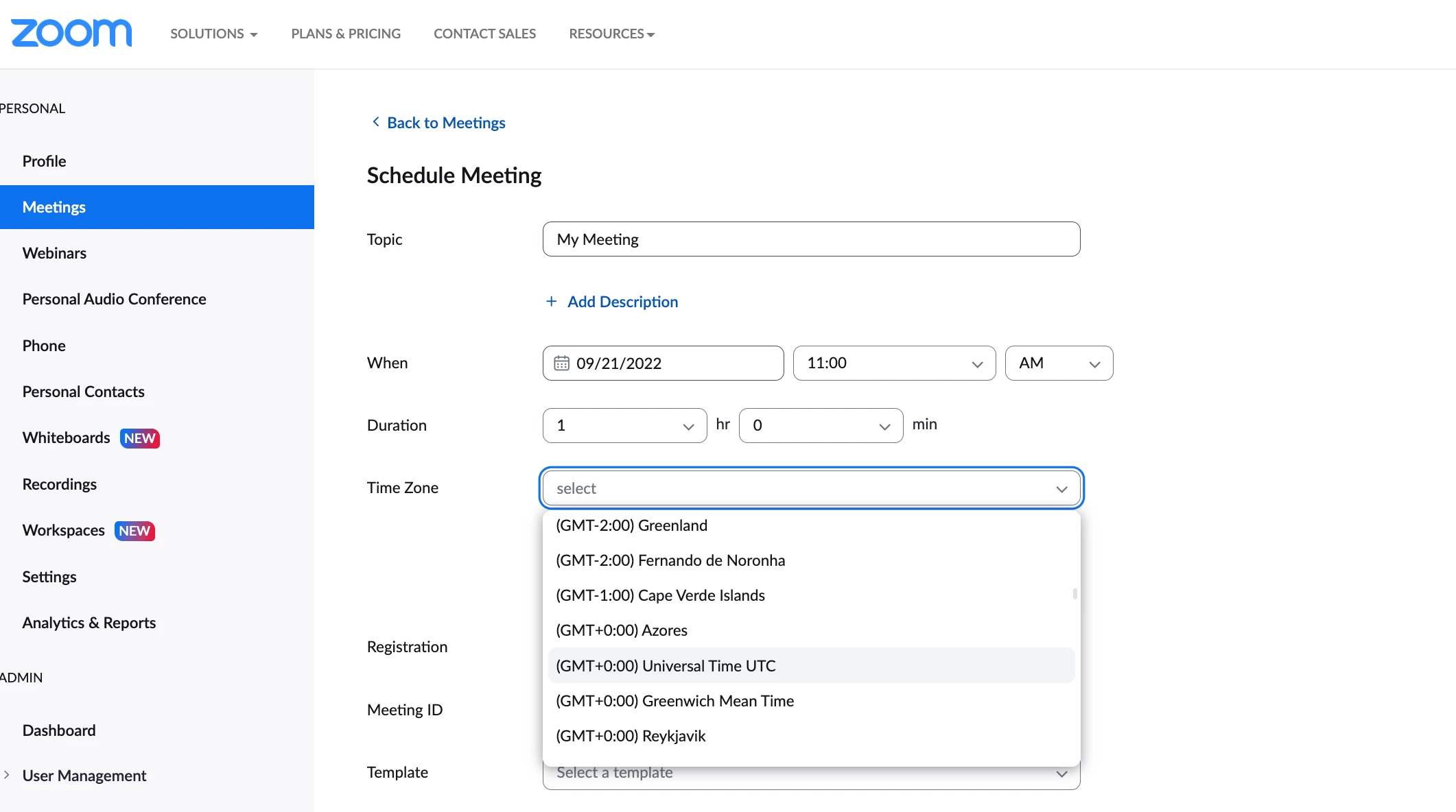Open the AM/PM dropdown
The height and width of the screenshot is (812, 1456).
(1058, 363)
